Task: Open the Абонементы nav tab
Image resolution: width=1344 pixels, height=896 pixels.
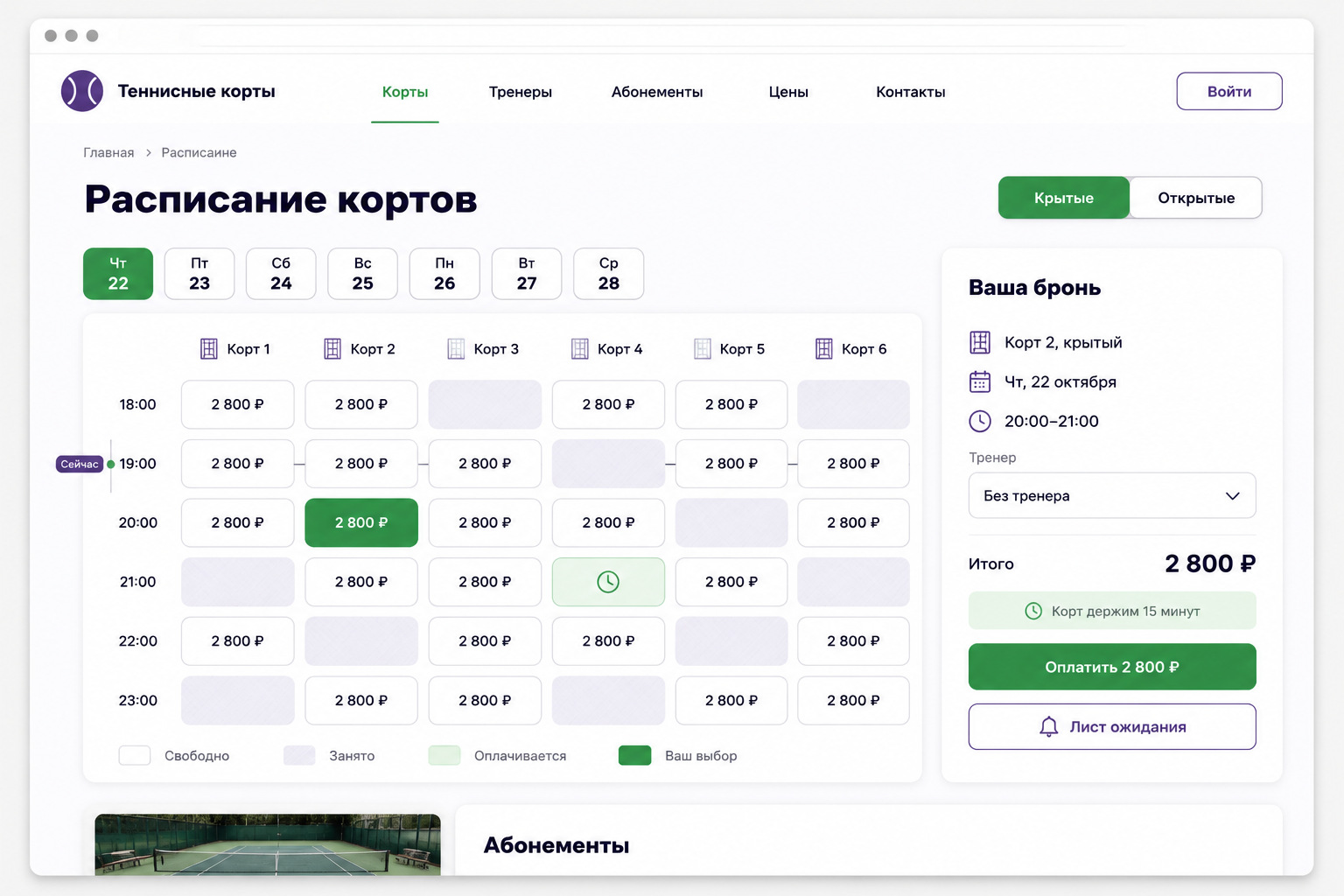Action: click(x=657, y=92)
